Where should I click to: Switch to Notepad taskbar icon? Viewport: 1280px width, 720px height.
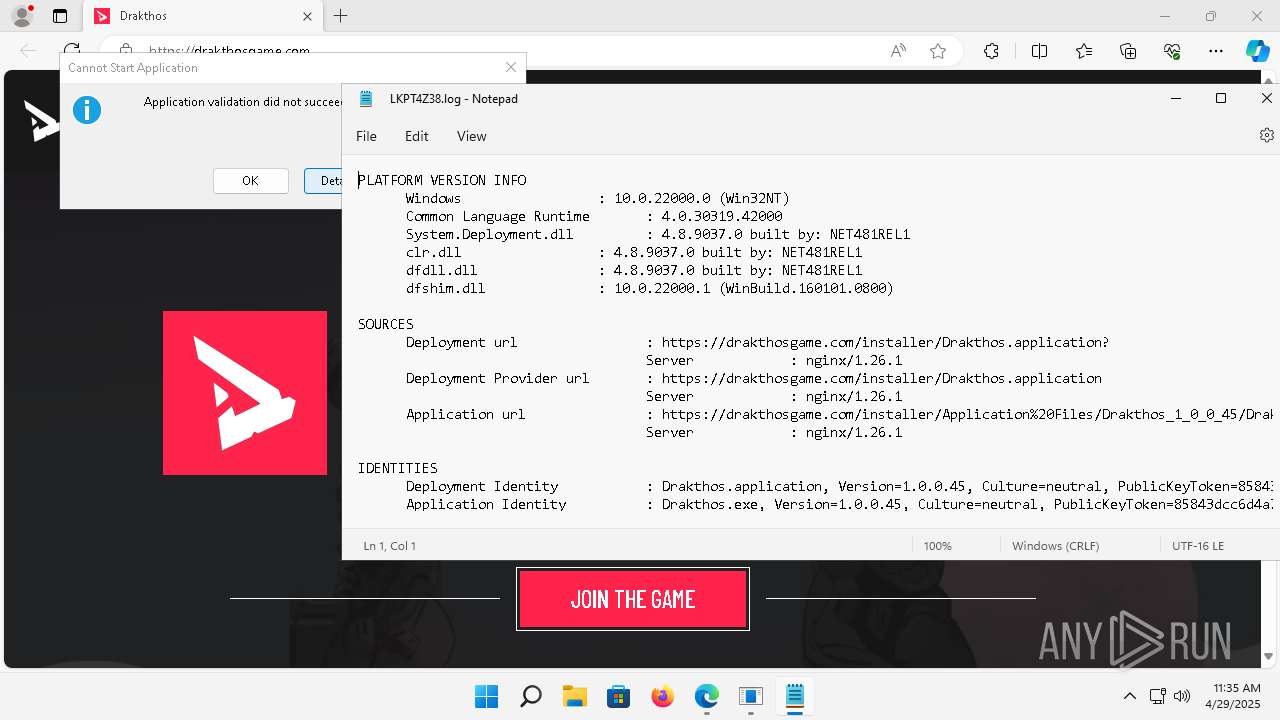[x=795, y=696]
